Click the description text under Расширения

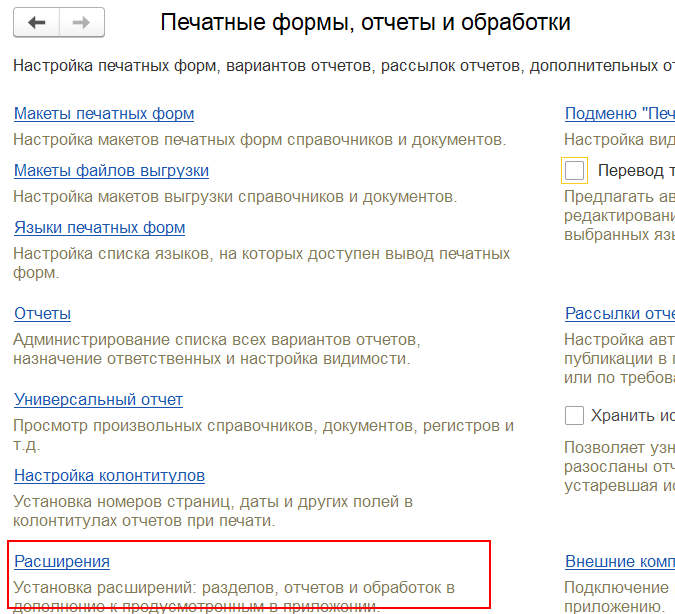[x=234, y=587]
